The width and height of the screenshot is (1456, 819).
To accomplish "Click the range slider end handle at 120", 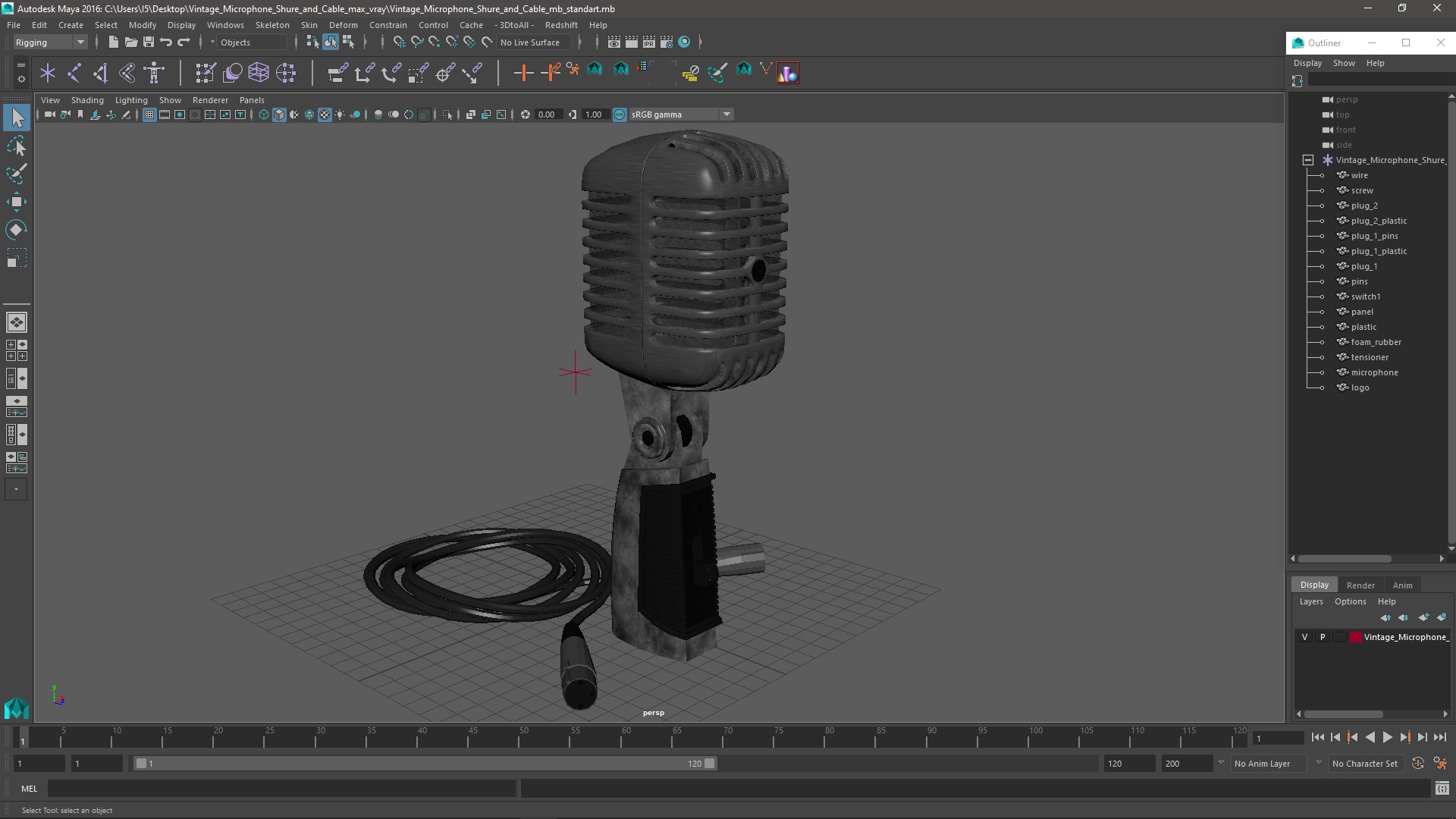I will click(709, 764).
